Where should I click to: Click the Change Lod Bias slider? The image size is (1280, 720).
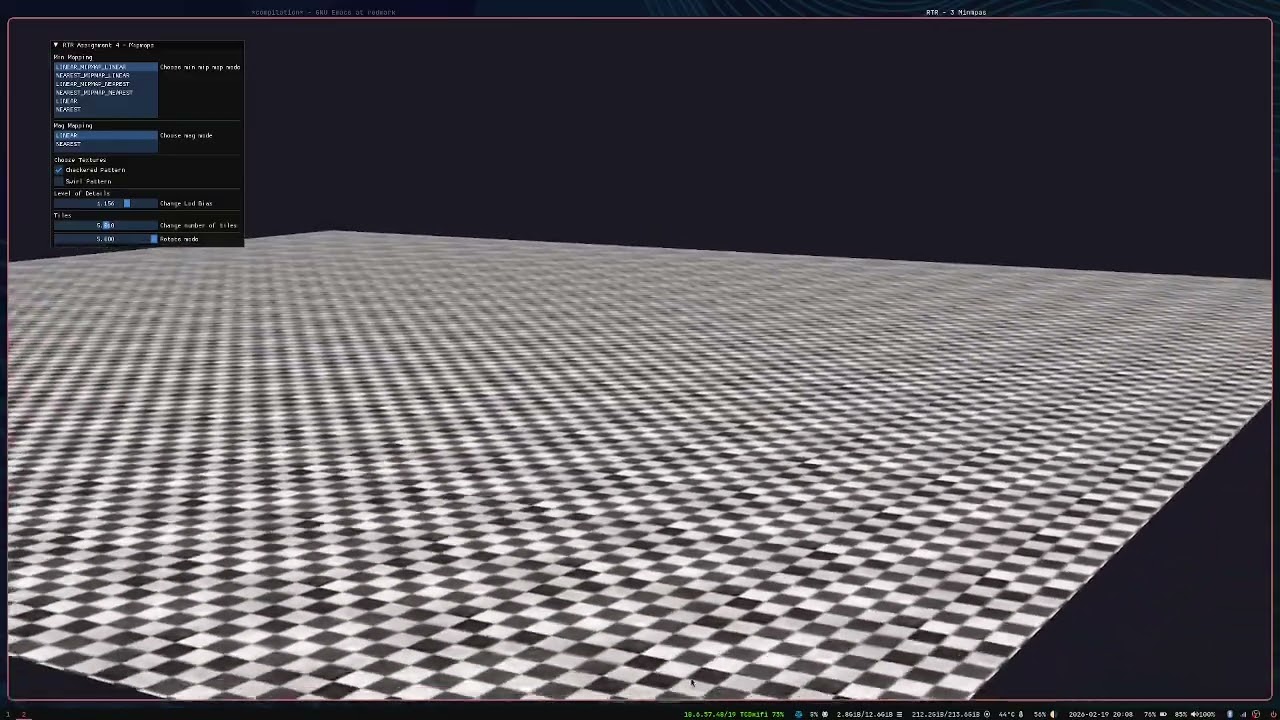pyautogui.click(x=106, y=203)
